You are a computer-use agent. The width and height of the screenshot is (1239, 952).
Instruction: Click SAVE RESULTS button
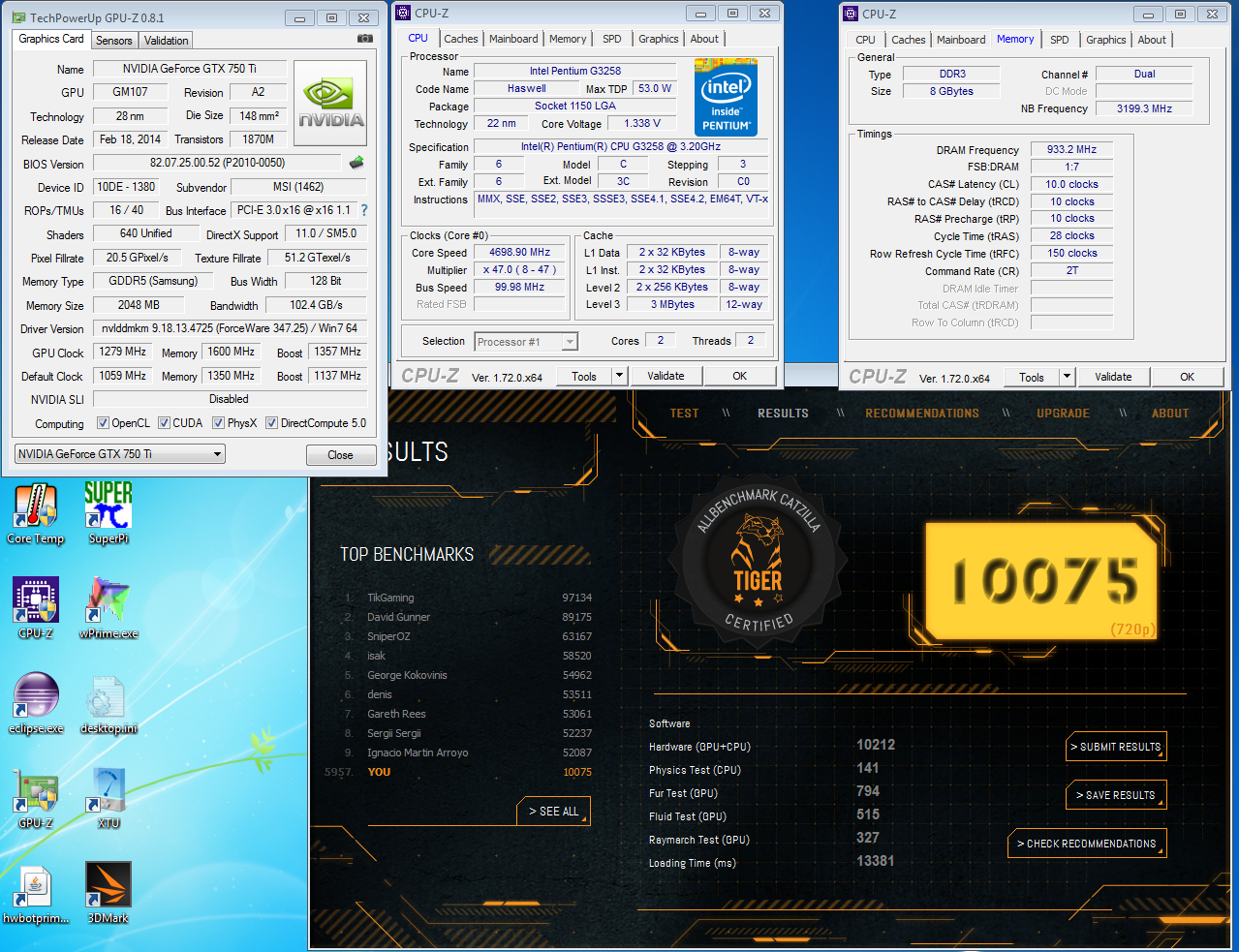(x=1115, y=795)
